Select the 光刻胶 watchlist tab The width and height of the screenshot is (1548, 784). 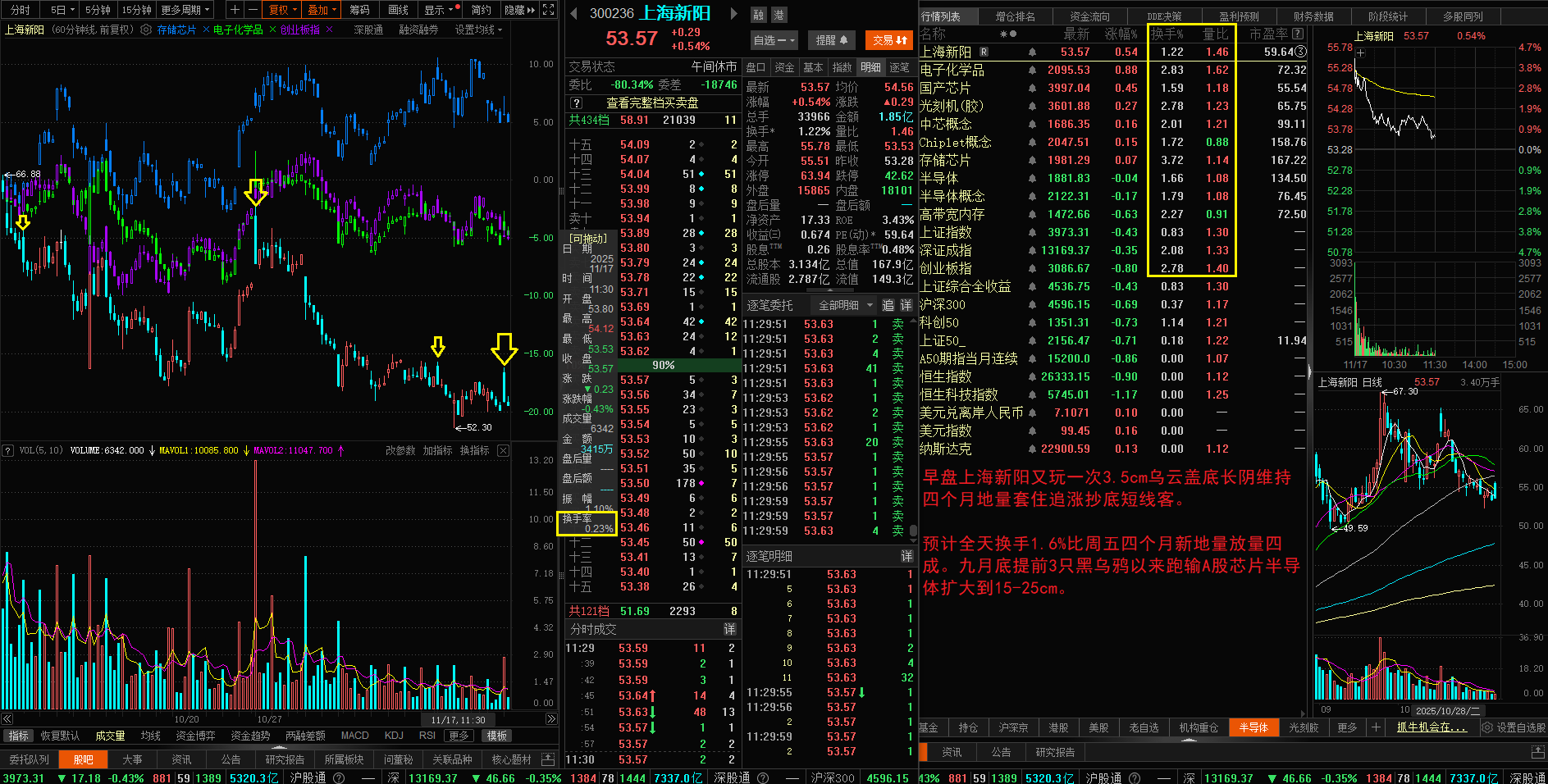coord(1303,727)
